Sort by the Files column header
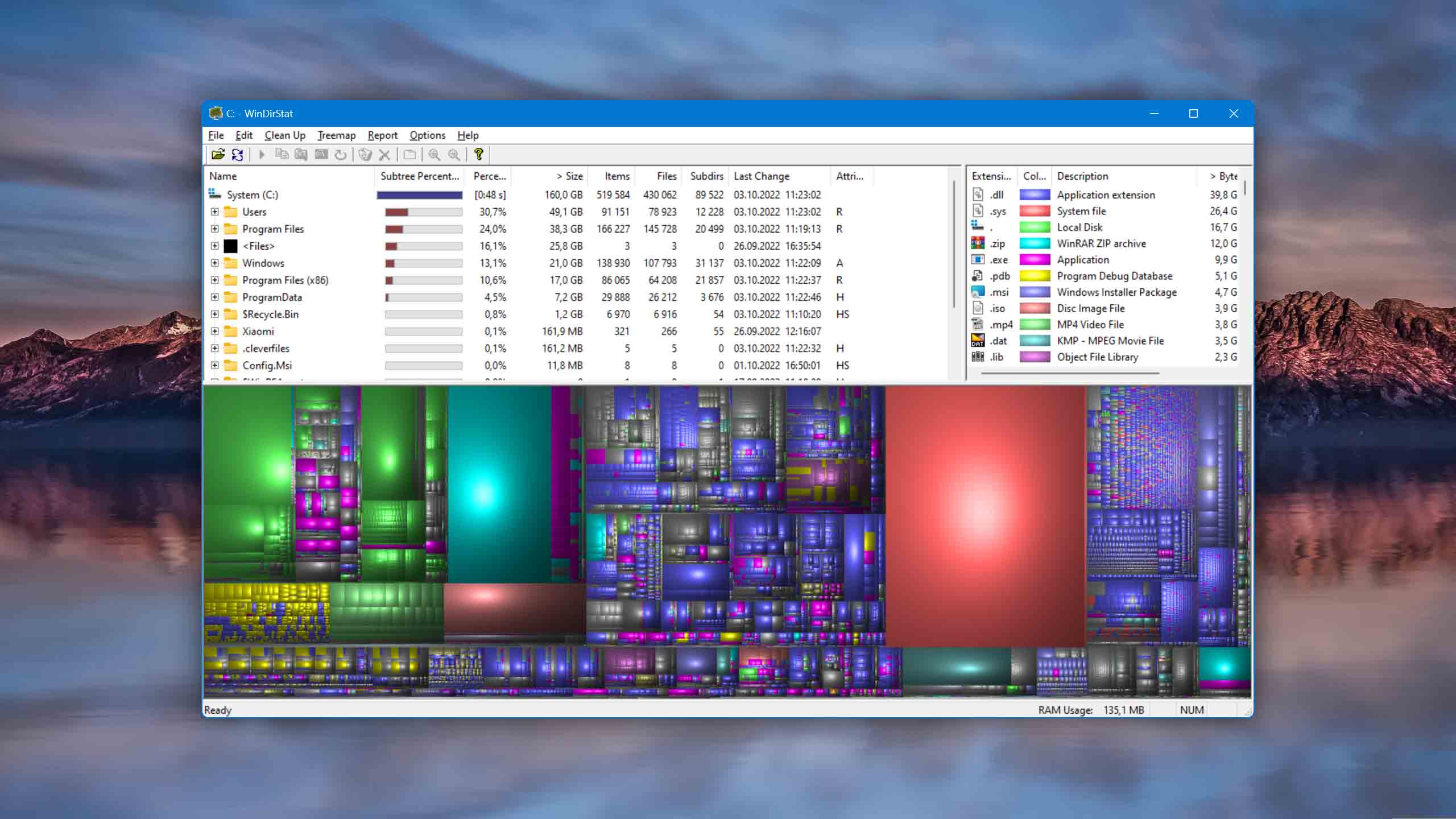This screenshot has height=819, width=1456. point(657,176)
